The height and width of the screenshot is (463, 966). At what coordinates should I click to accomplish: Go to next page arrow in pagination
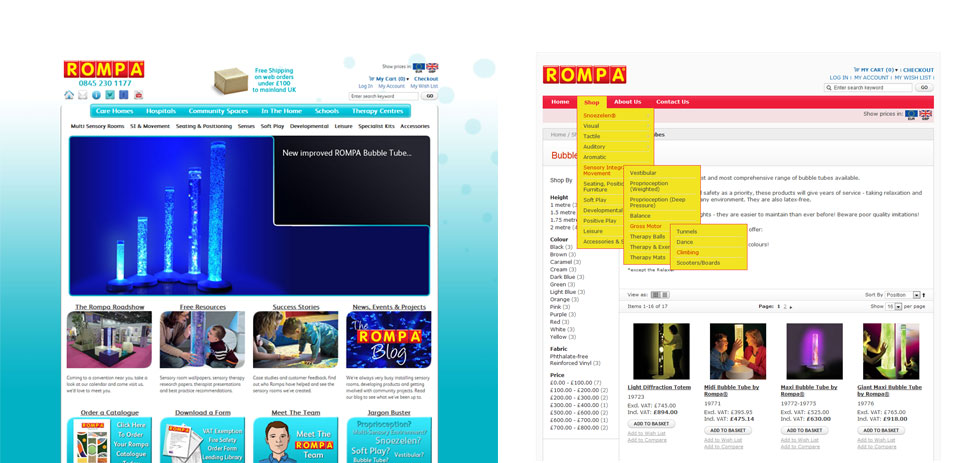[x=791, y=307]
